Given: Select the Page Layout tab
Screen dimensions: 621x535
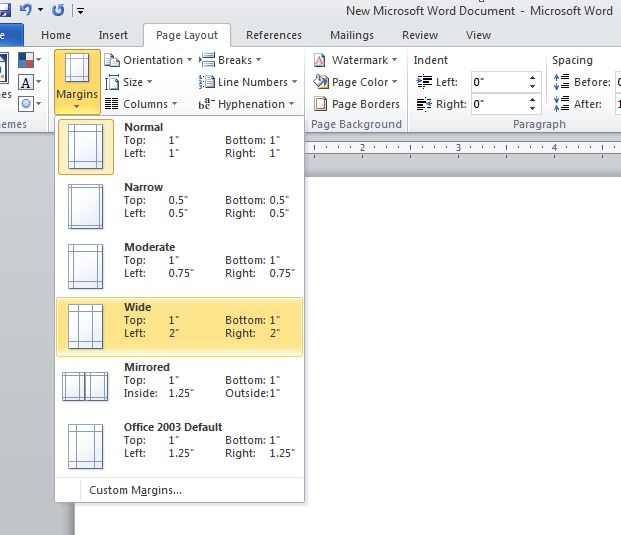Looking at the screenshot, I should pos(187,35).
